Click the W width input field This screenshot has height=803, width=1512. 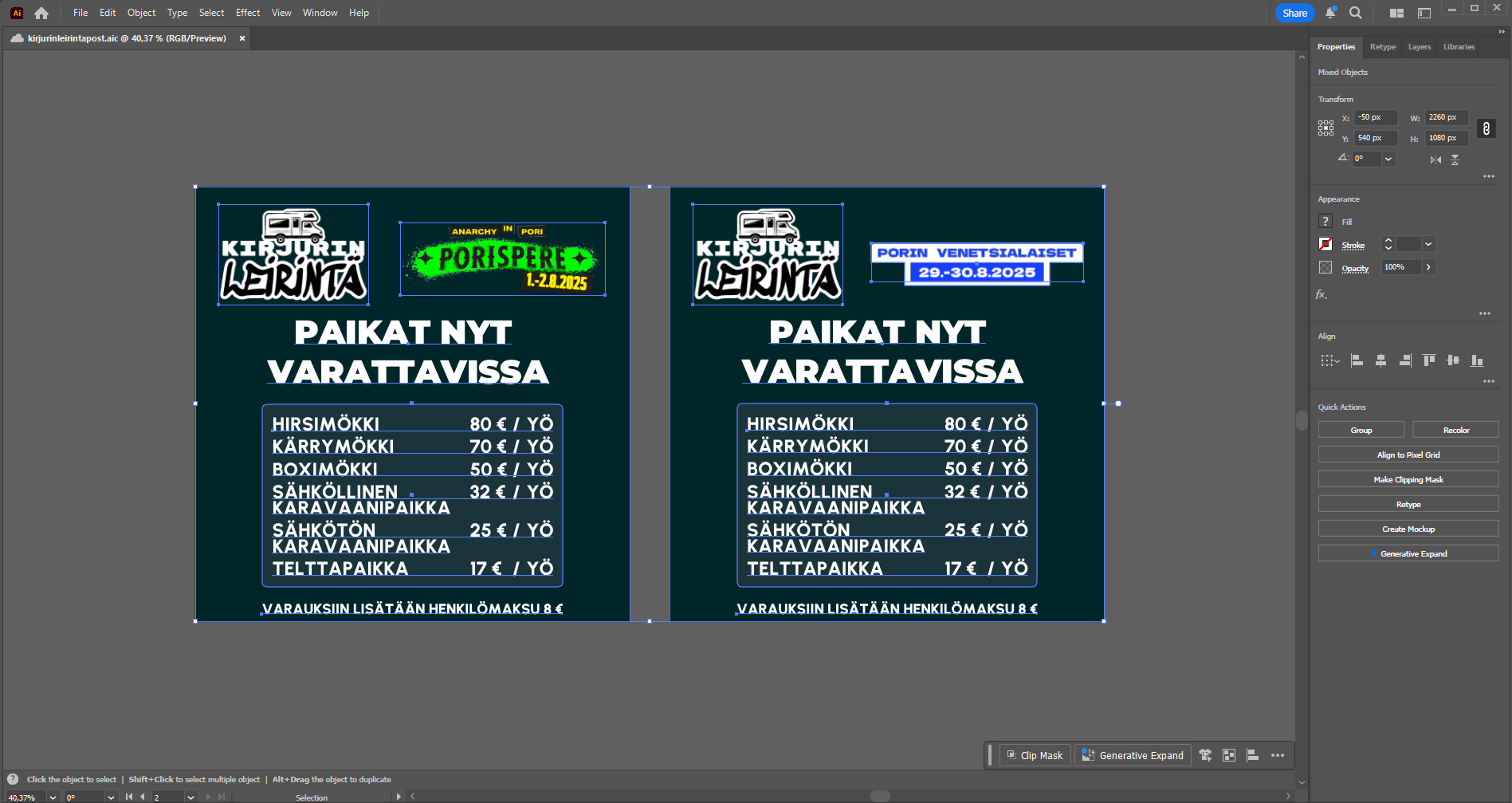pyautogui.click(x=1446, y=117)
